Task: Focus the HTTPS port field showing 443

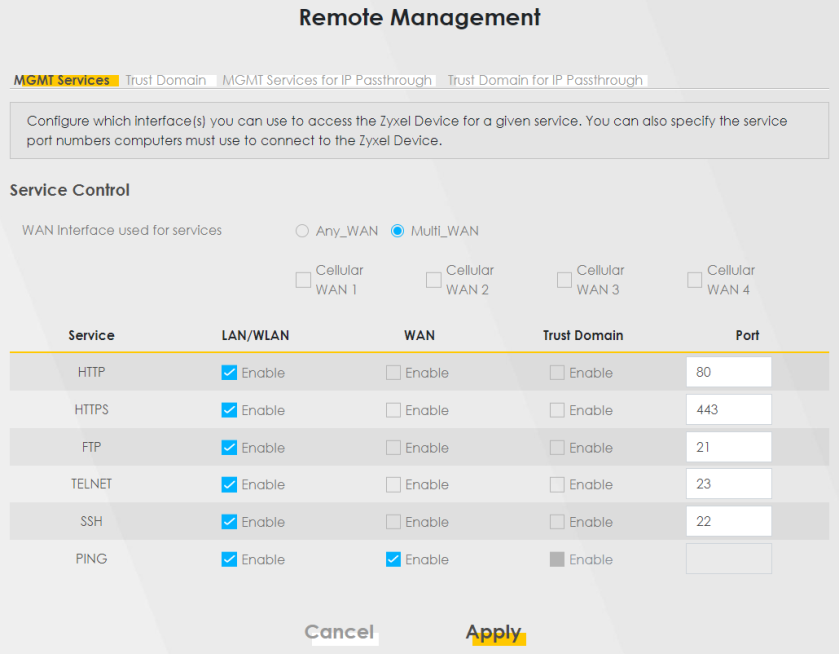Action: (x=728, y=409)
